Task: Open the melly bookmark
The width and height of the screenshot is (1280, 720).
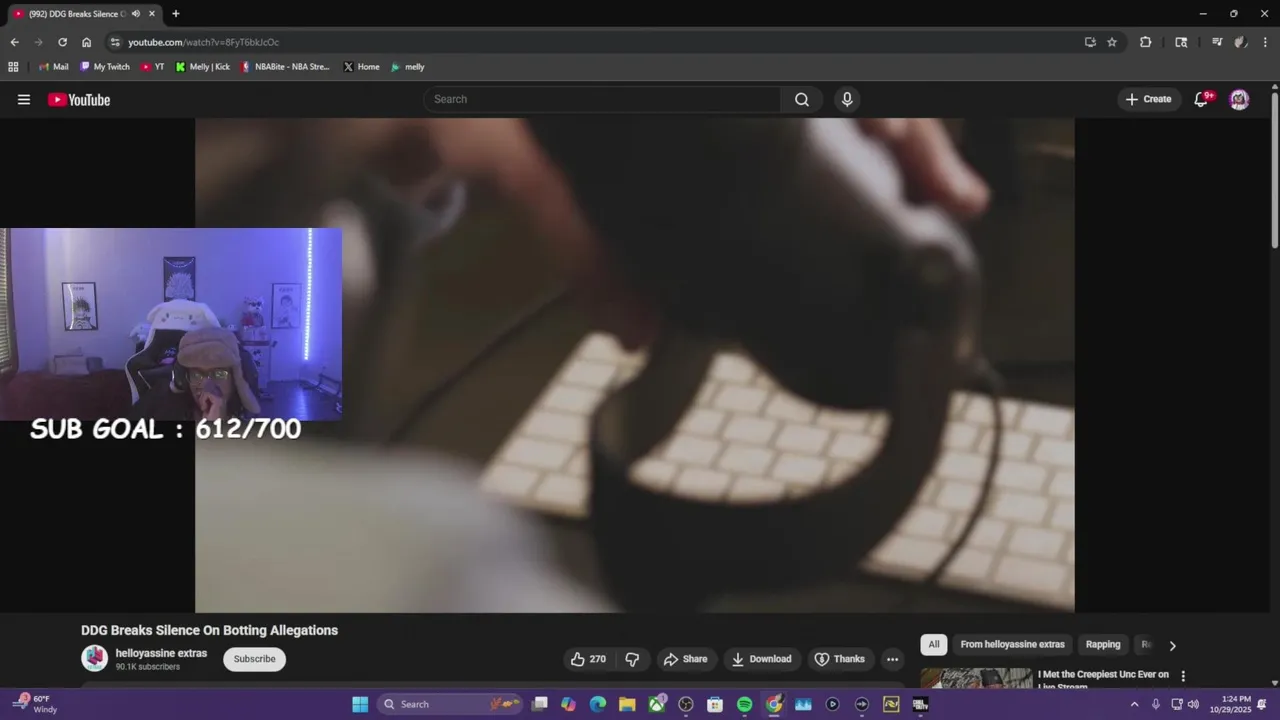Action: point(408,67)
